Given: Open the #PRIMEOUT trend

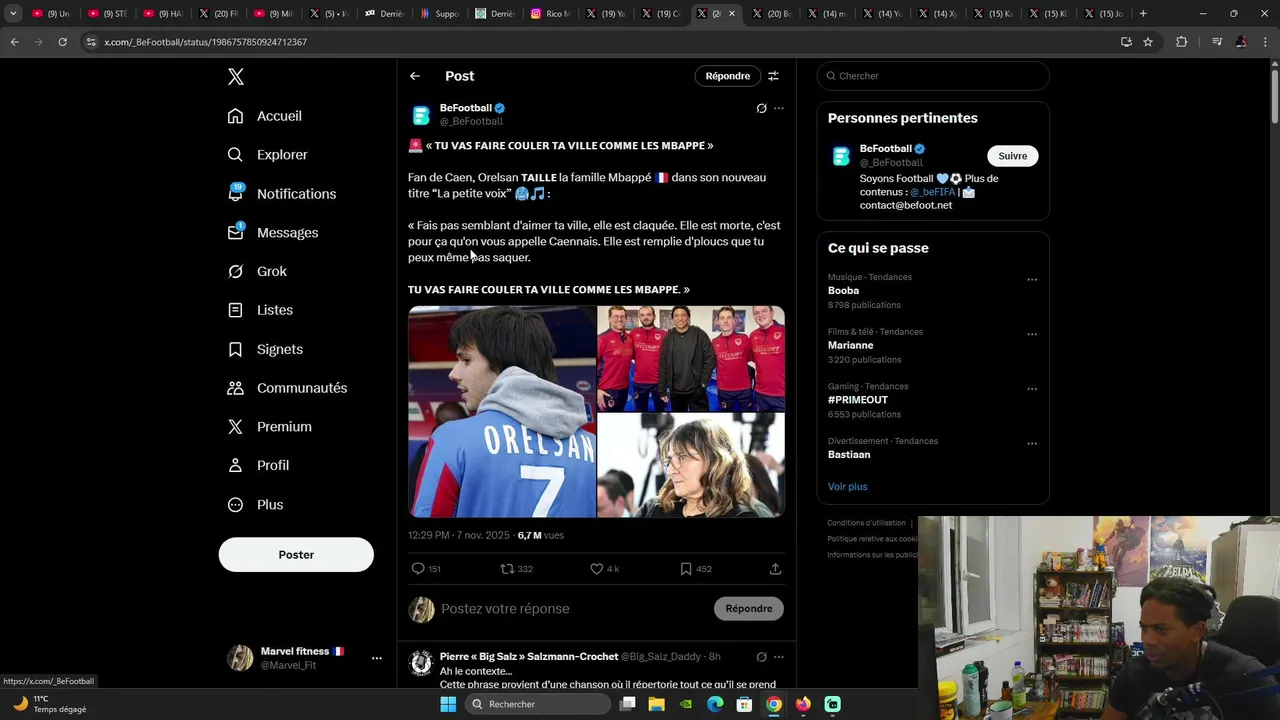Looking at the screenshot, I should pos(858,400).
